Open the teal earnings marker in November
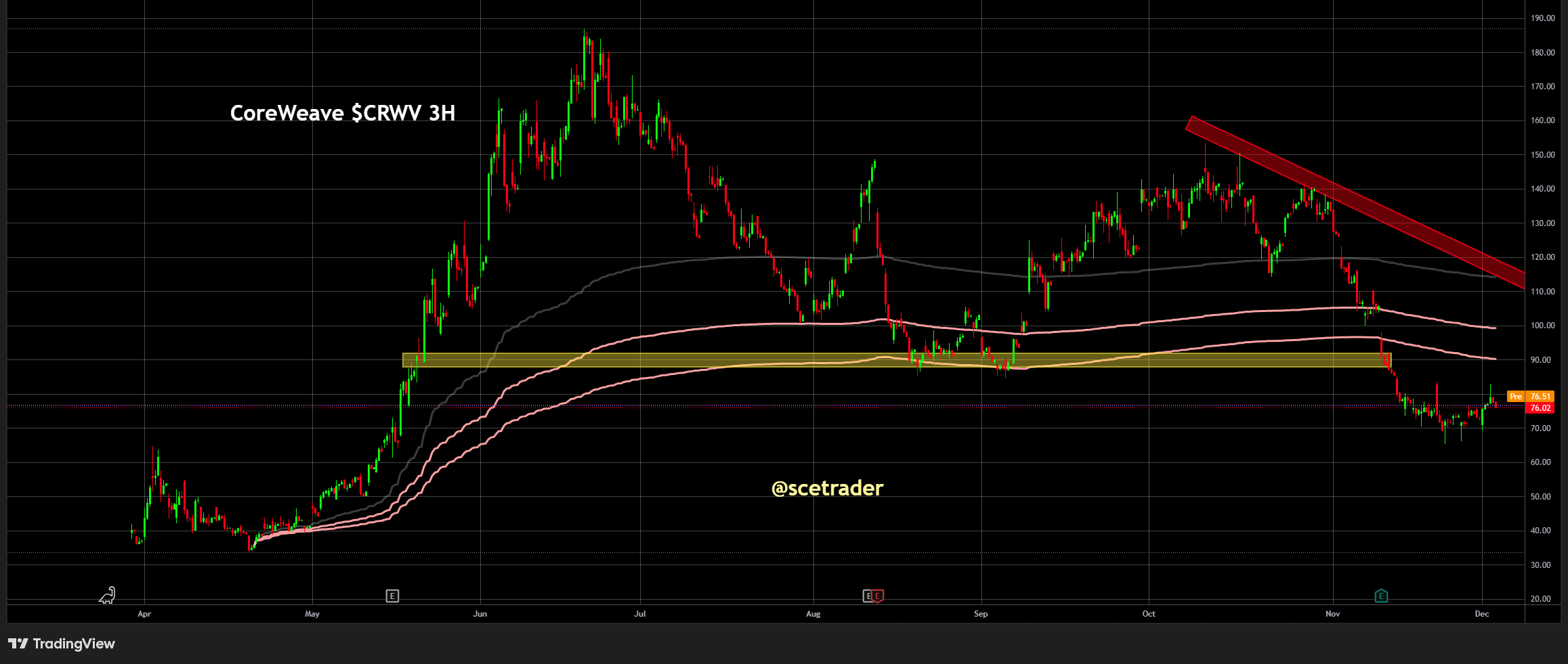 (x=1381, y=596)
